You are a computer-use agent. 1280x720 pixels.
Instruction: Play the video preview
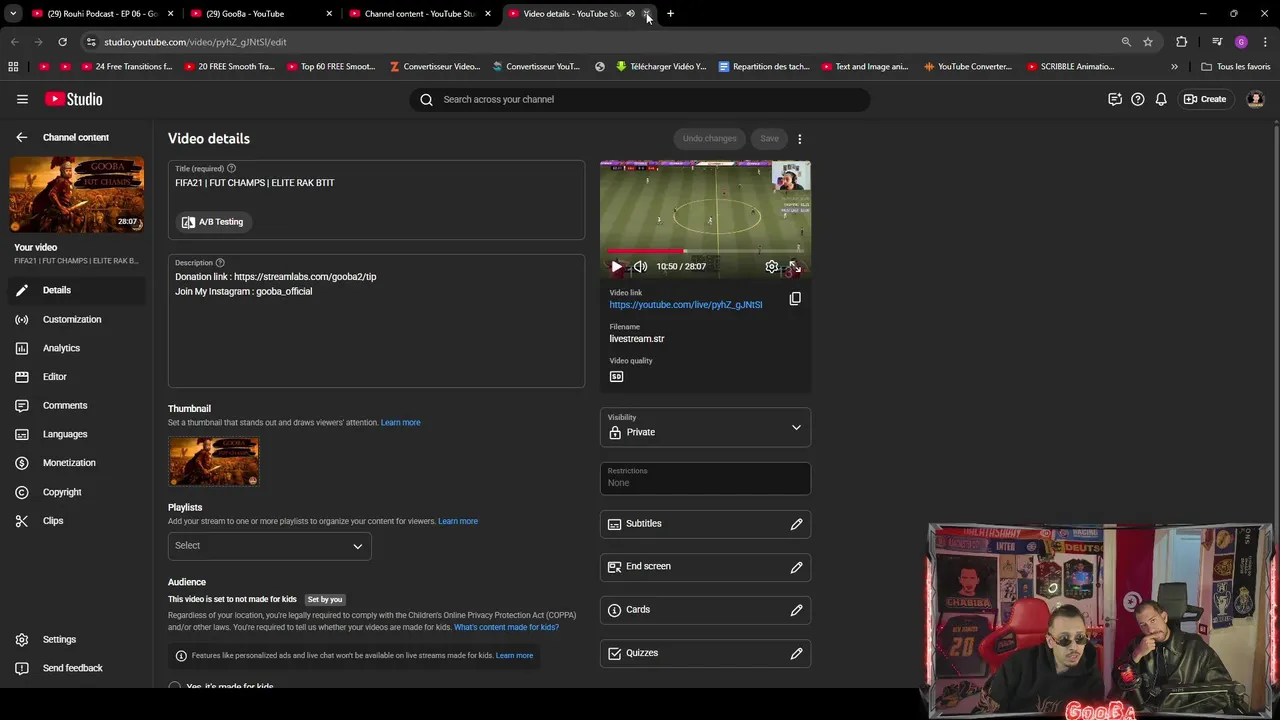(x=616, y=267)
